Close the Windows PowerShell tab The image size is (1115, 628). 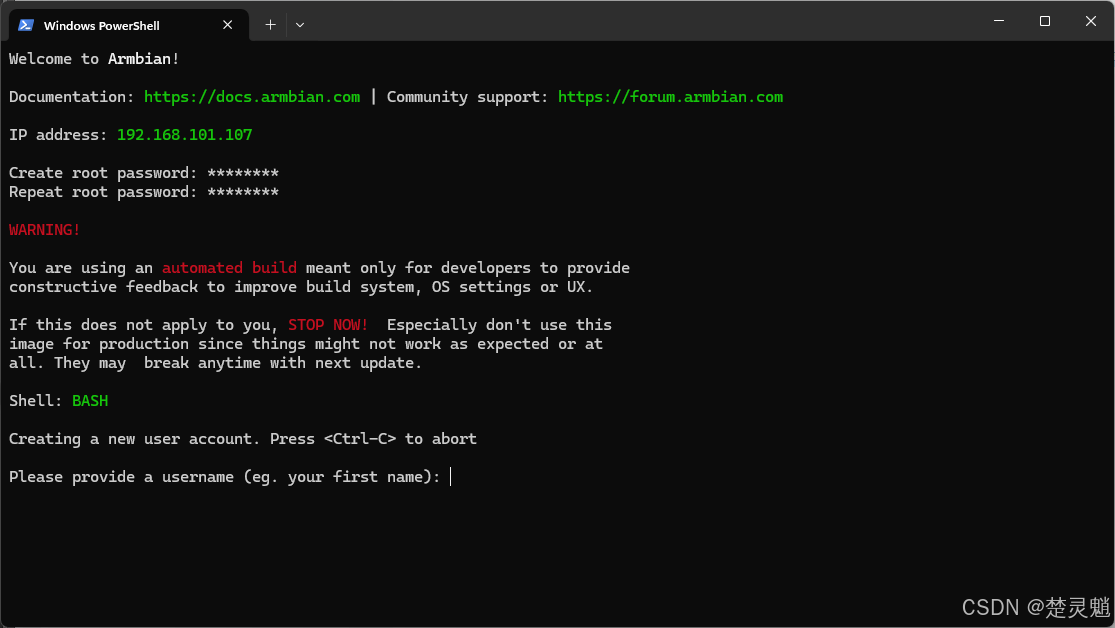[228, 25]
